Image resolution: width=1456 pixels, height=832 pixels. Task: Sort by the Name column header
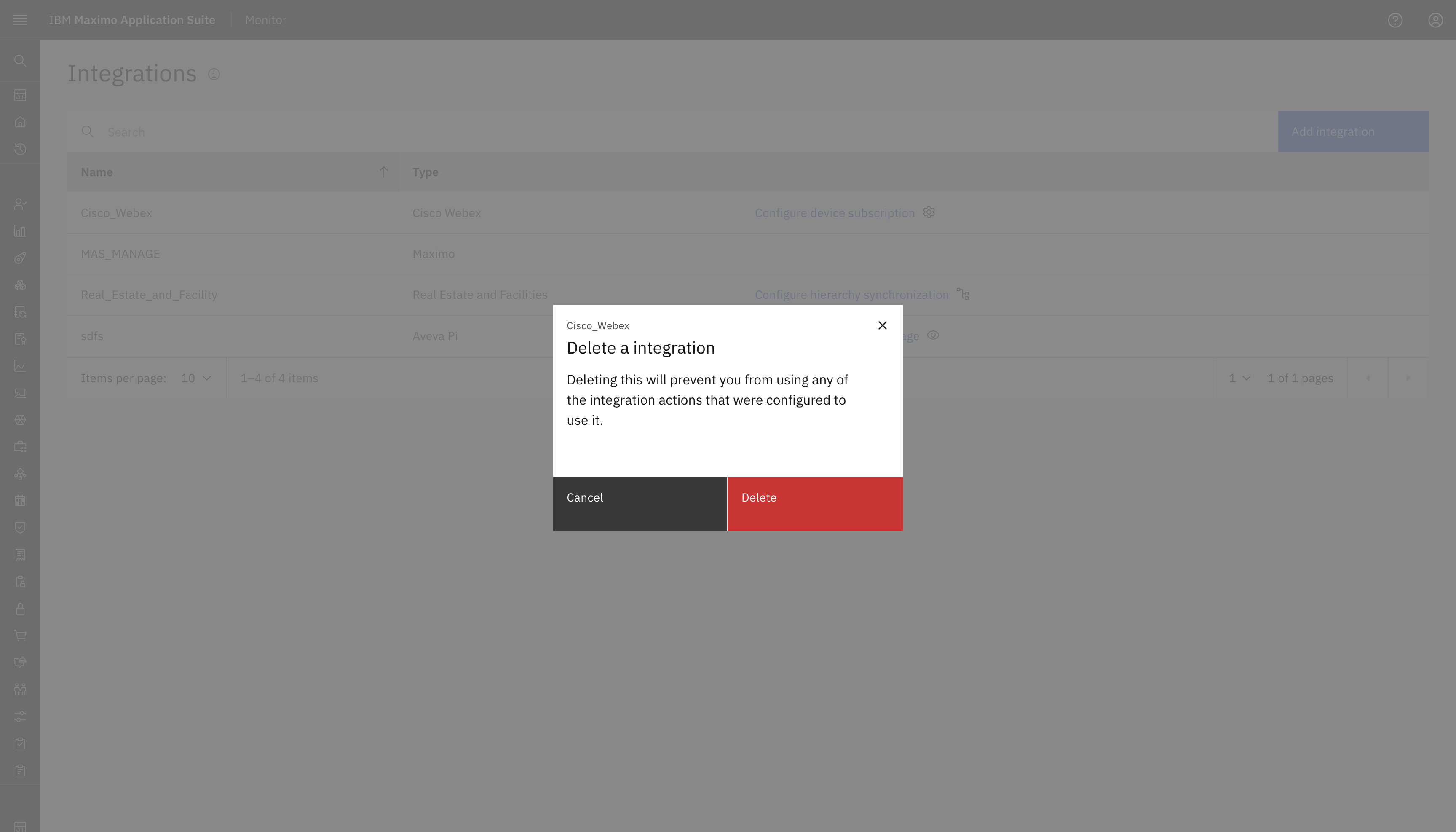pos(233,172)
